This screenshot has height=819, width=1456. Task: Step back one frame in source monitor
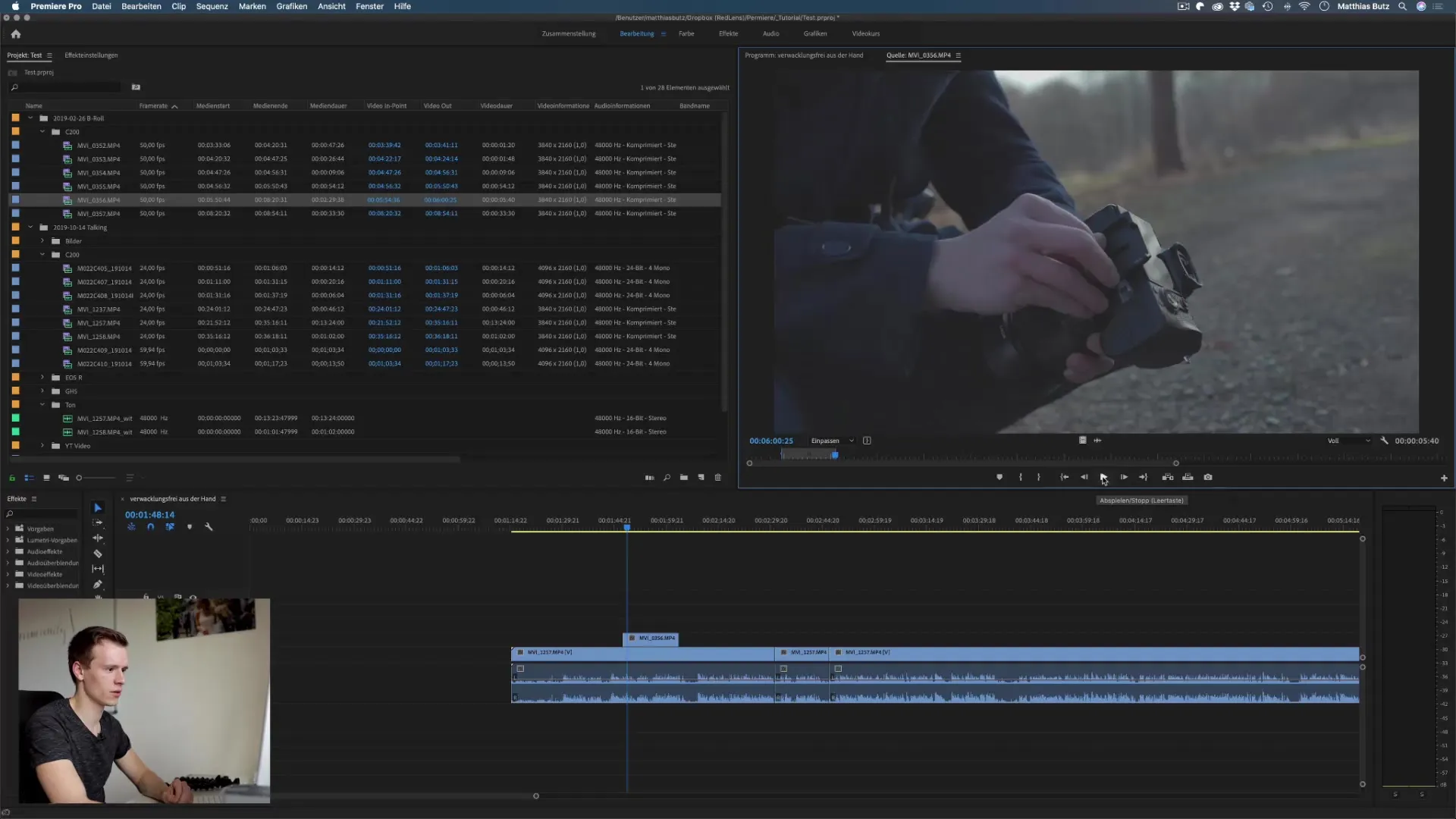(x=1084, y=477)
